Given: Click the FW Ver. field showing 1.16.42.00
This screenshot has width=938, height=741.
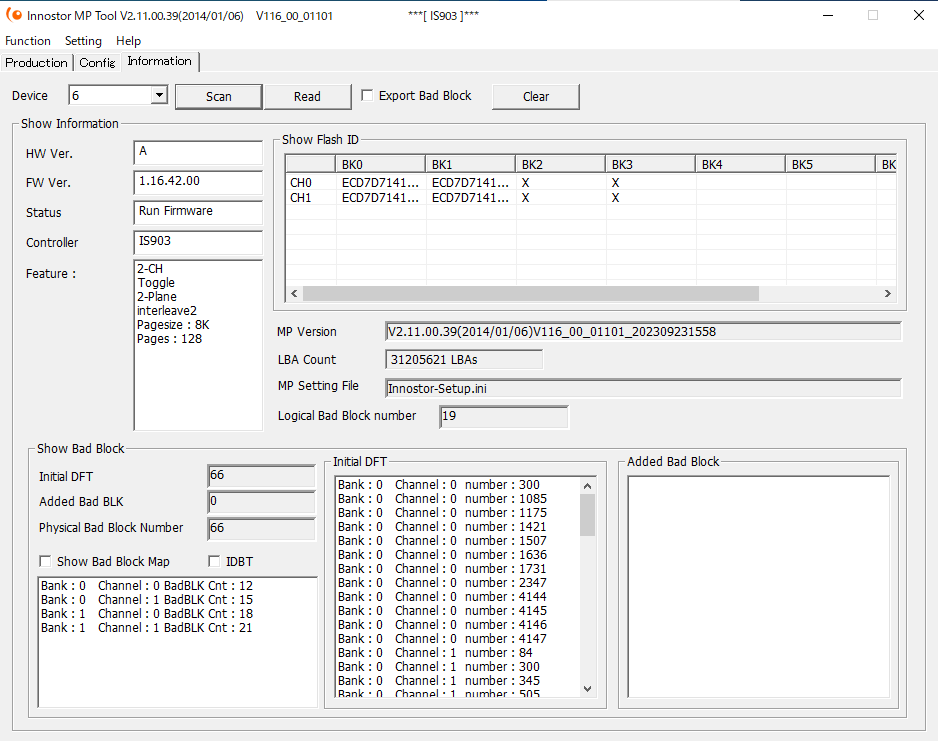Looking at the screenshot, I should (x=198, y=182).
